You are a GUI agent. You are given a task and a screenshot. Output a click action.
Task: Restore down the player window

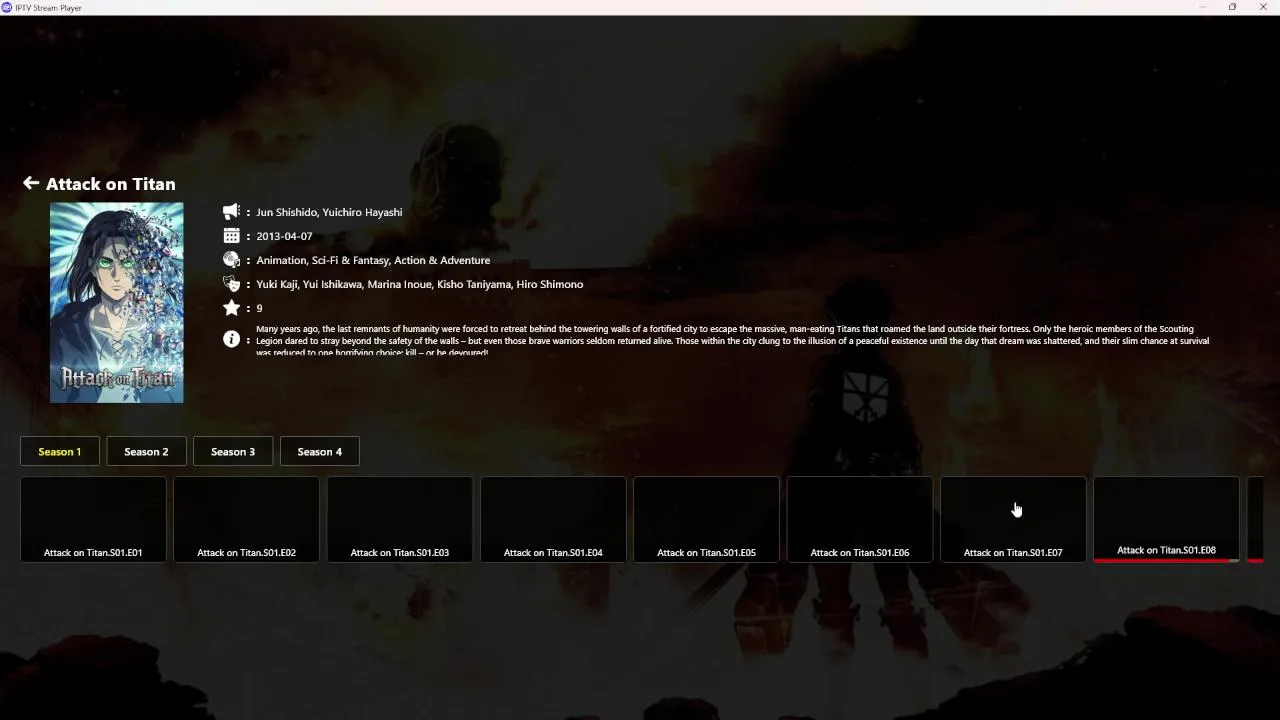[x=1232, y=7]
